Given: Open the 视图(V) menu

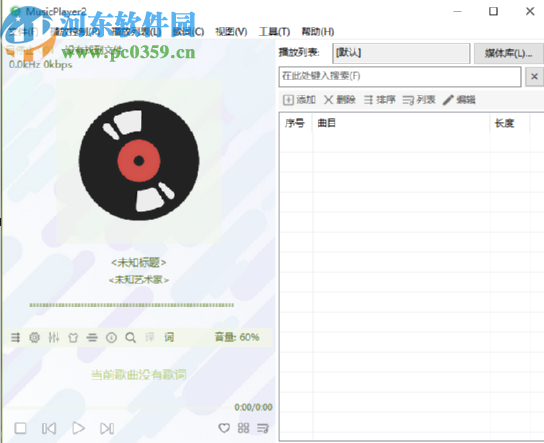Looking at the screenshot, I should pos(231,32).
